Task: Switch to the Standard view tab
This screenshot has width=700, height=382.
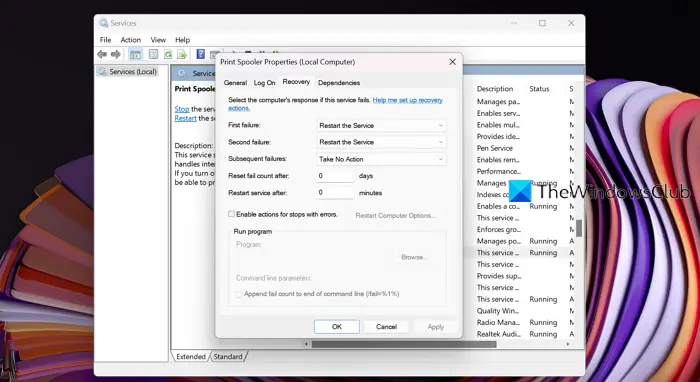Action: (228, 357)
